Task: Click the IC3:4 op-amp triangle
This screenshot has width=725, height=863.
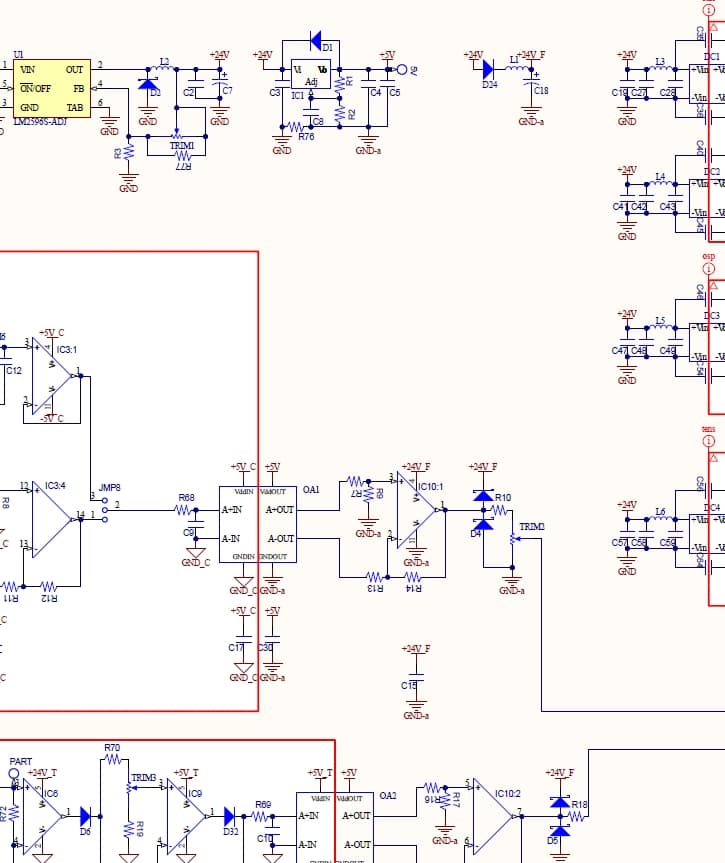Action: tap(50, 519)
